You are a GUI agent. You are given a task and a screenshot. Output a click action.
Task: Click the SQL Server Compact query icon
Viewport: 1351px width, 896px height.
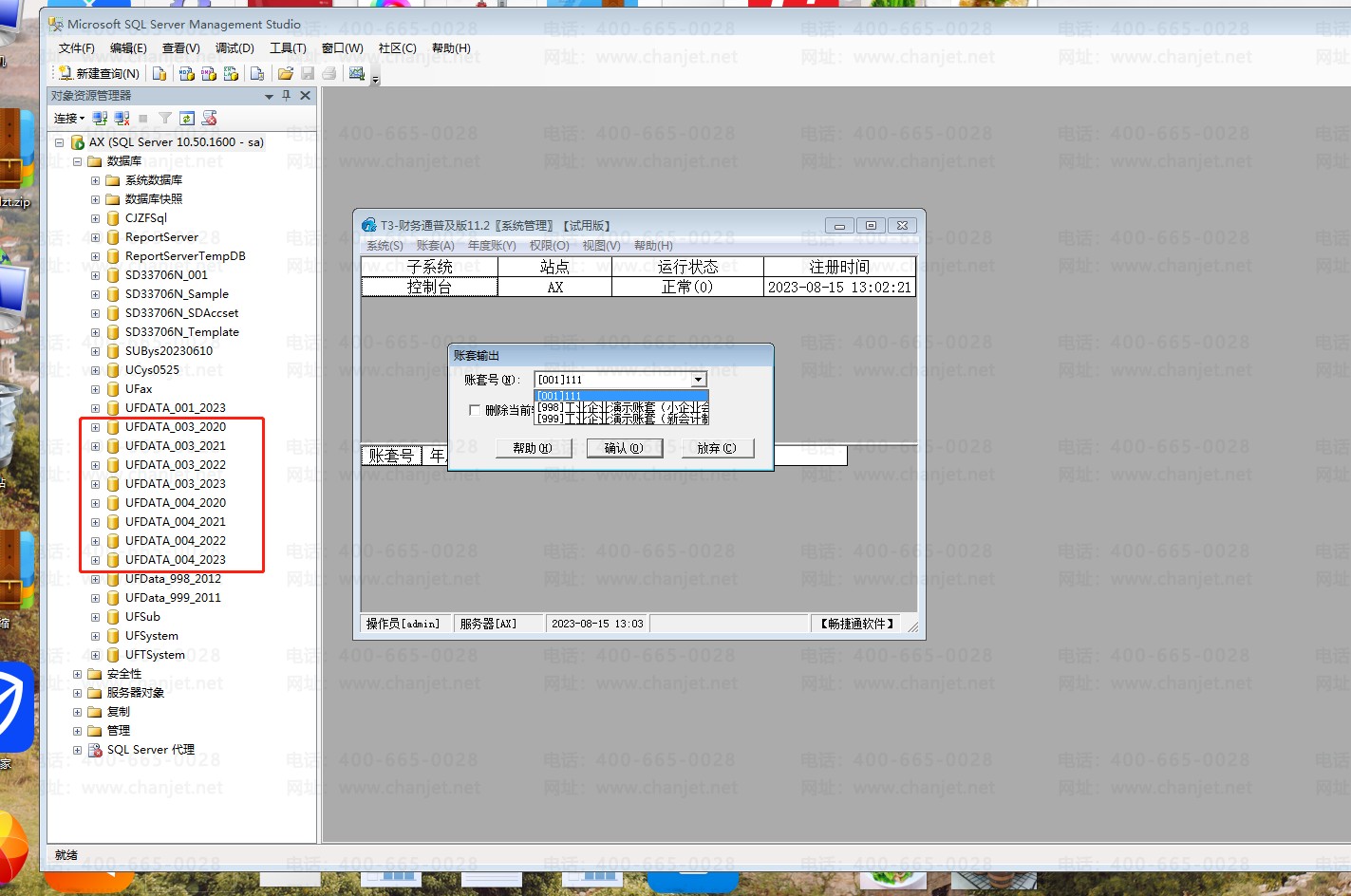(x=257, y=73)
